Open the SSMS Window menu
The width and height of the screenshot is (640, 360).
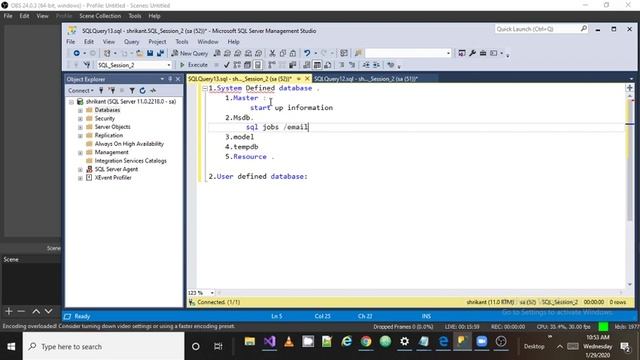tap(208, 42)
